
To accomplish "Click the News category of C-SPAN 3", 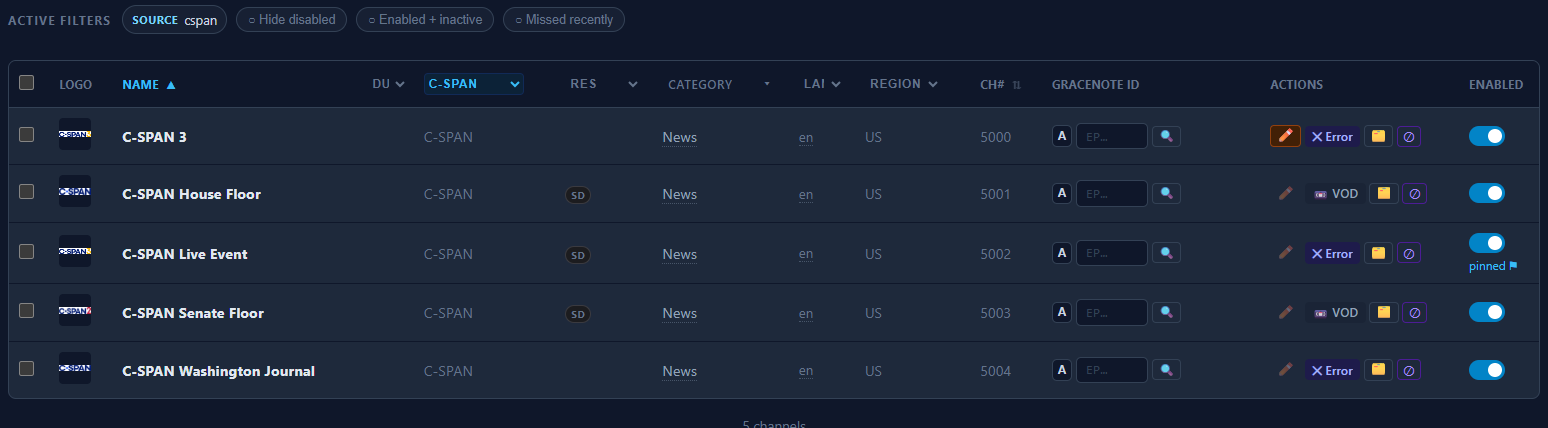I will [679, 137].
